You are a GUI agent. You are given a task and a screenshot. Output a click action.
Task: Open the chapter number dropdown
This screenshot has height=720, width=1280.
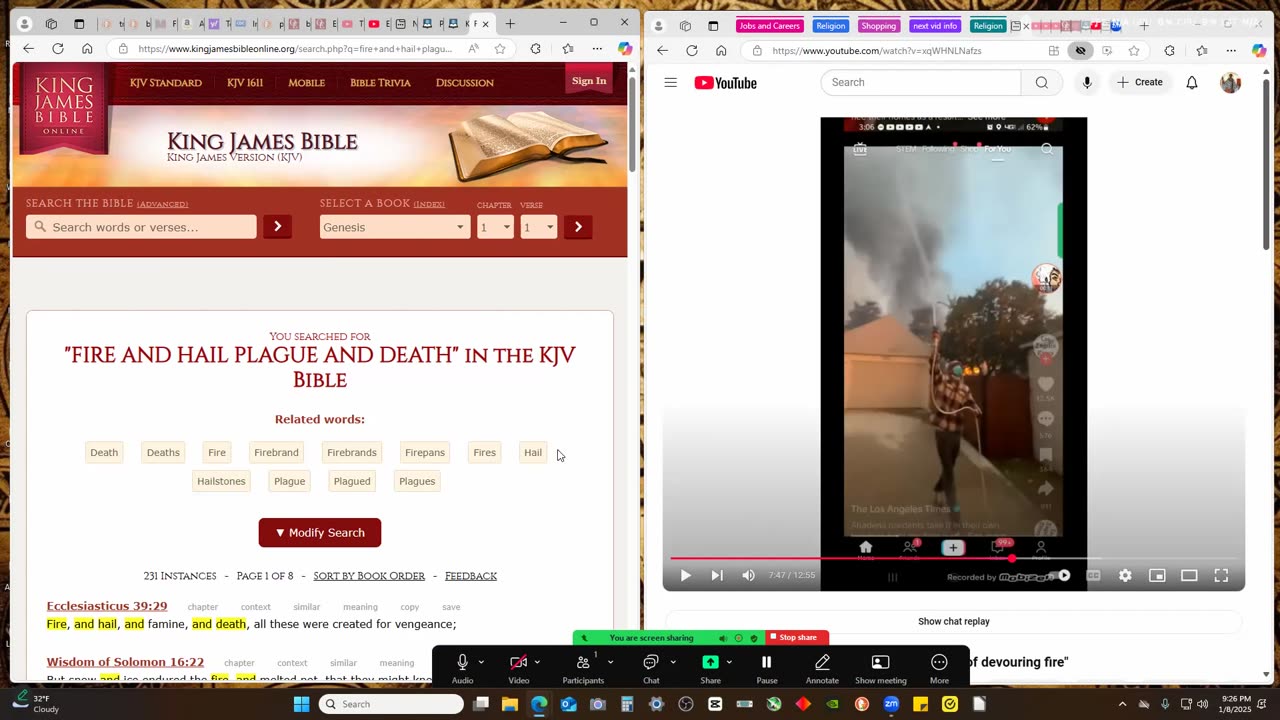tap(495, 227)
